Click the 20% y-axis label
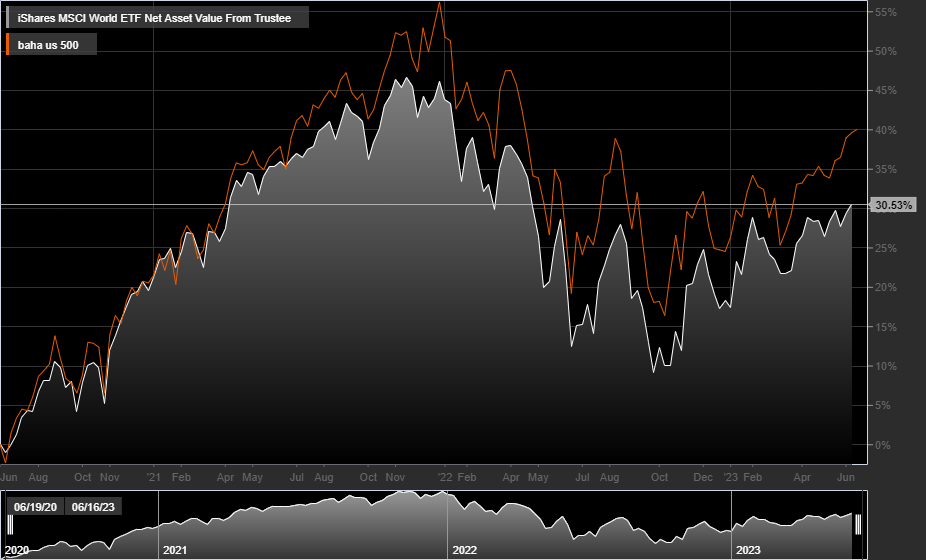The image size is (926, 560). point(886,287)
